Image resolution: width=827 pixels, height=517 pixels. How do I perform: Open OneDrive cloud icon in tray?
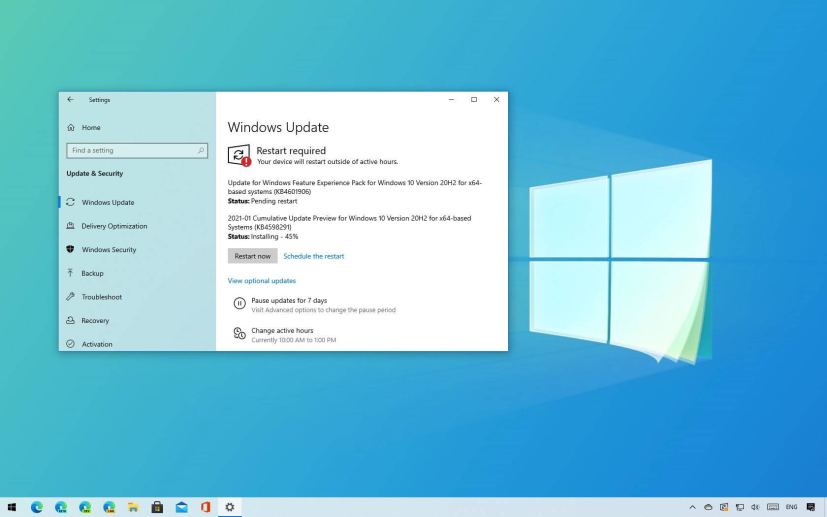pyautogui.click(x=708, y=508)
